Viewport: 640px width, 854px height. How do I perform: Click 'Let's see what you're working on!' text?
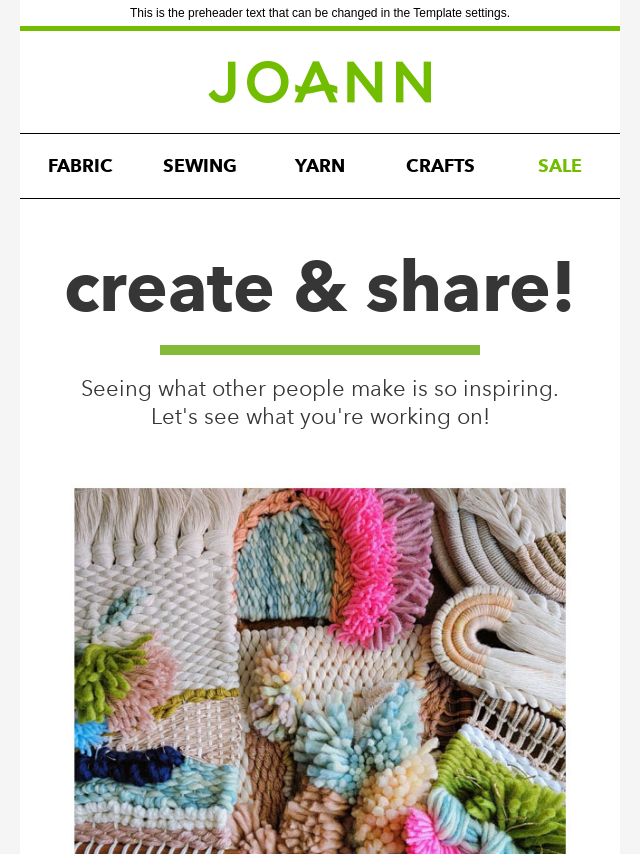[320, 417]
